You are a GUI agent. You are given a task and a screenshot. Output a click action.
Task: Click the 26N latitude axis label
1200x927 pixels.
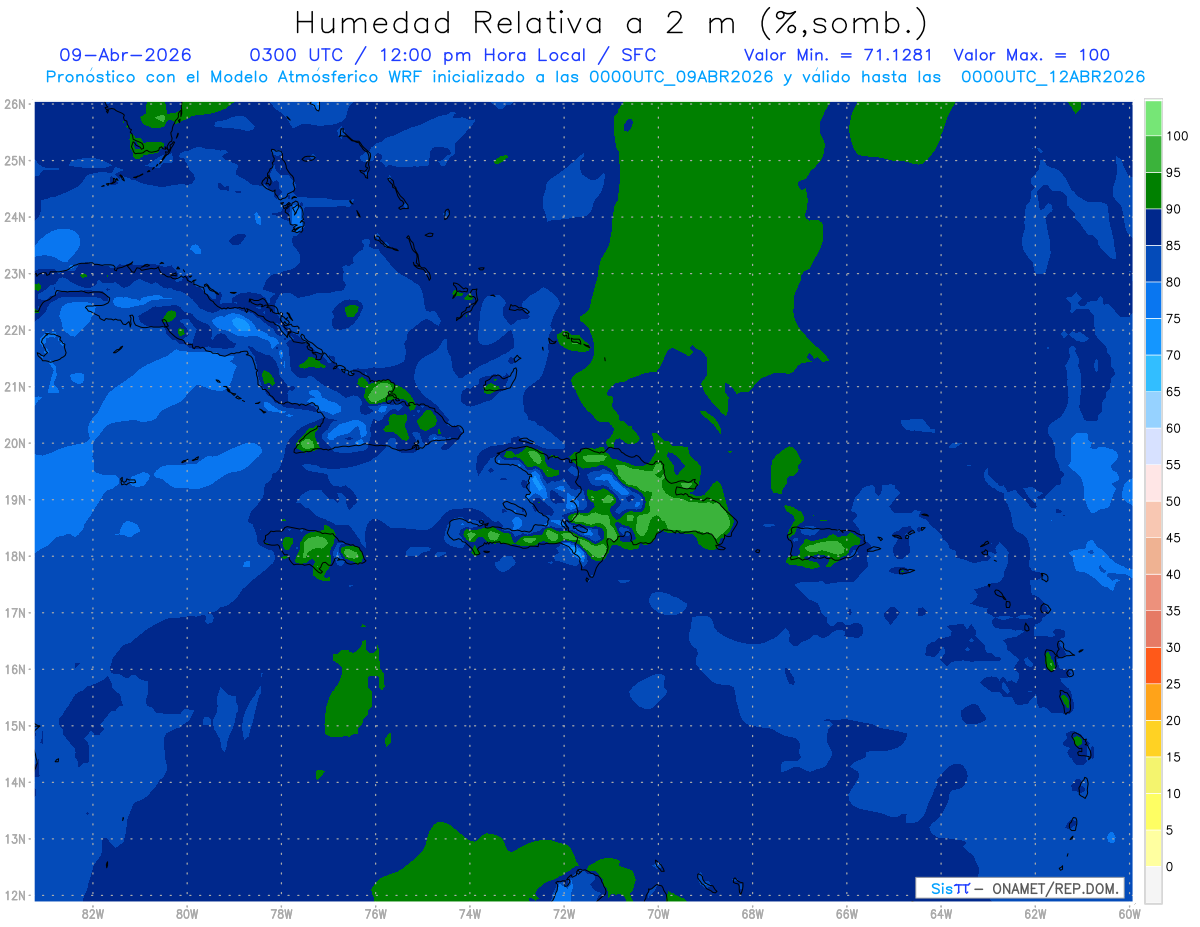[14, 104]
